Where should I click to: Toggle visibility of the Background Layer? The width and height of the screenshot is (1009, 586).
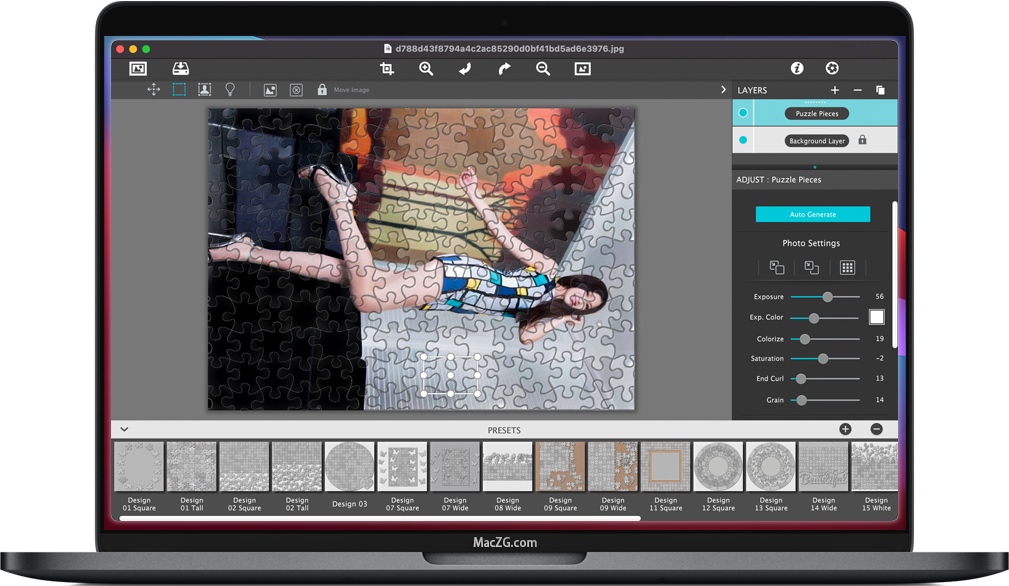click(744, 140)
